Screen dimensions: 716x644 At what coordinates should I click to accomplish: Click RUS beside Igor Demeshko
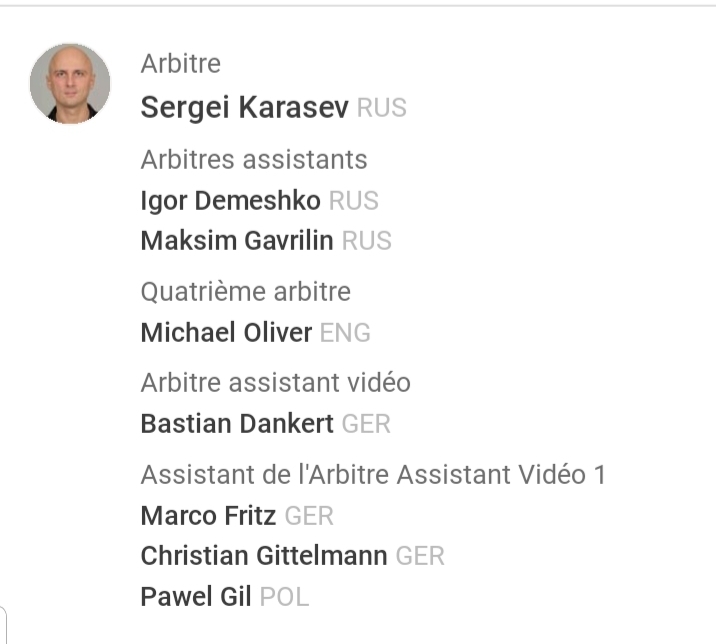click(x=353, y=201)
